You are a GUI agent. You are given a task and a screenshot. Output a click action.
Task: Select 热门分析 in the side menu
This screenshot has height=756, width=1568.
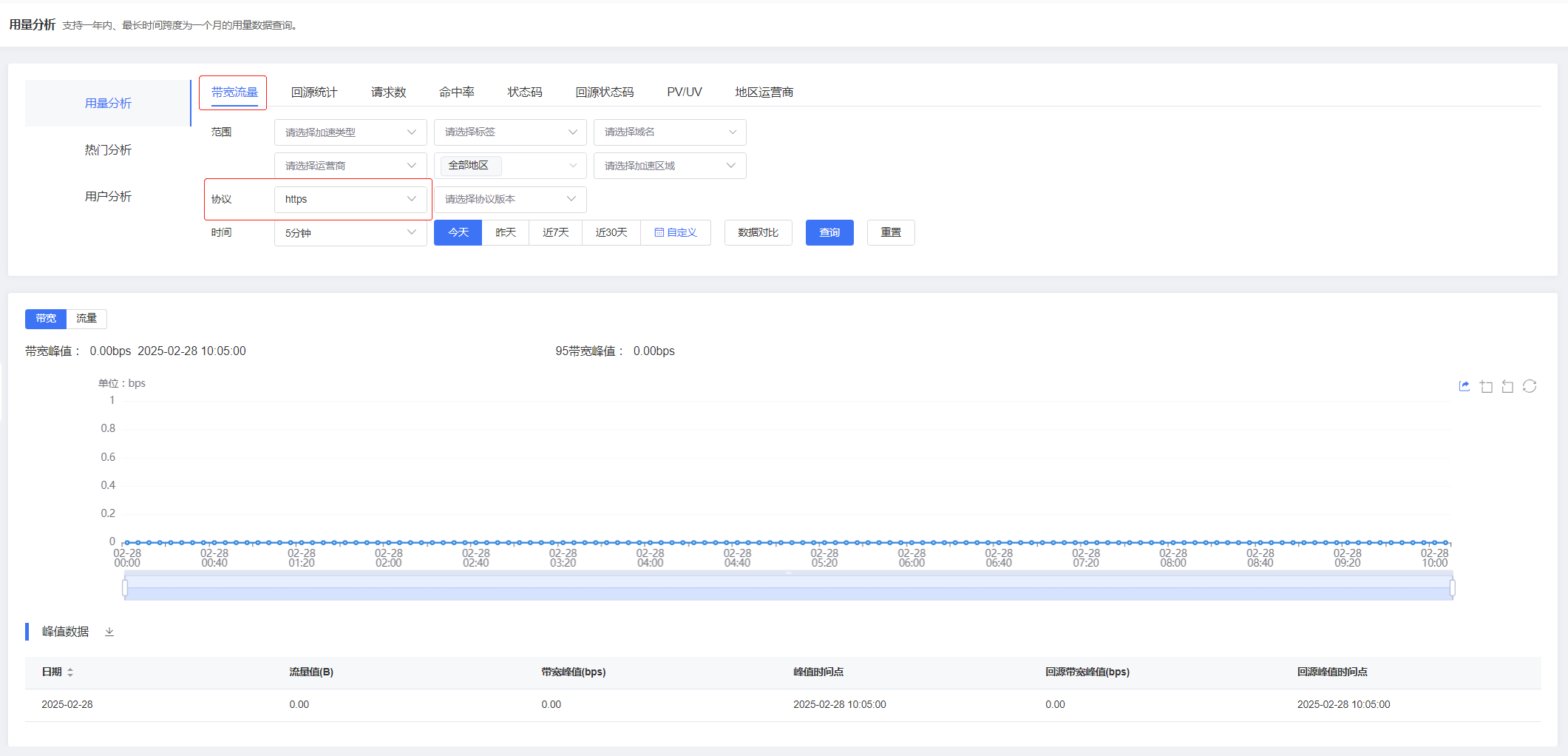coord(108,150)
